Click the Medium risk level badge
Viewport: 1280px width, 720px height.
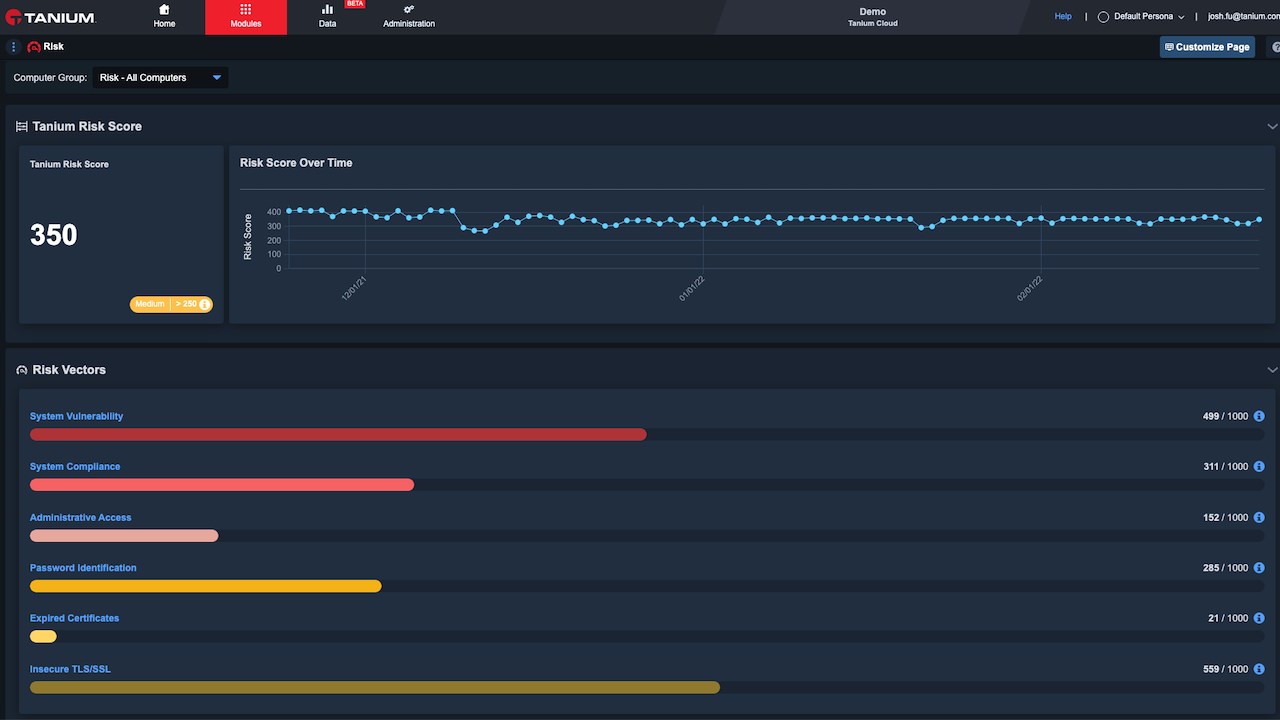171,304
